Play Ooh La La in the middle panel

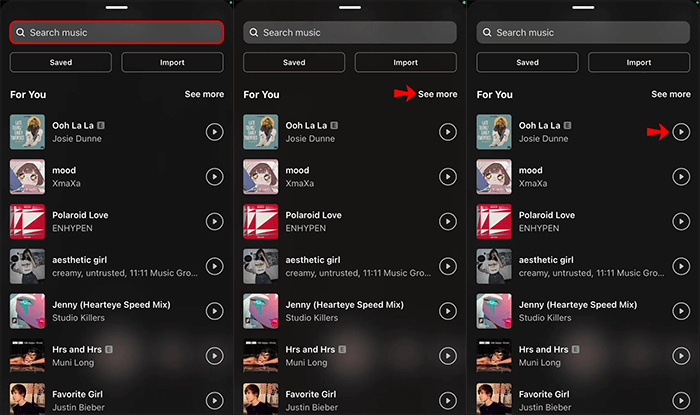click(447, 132)
